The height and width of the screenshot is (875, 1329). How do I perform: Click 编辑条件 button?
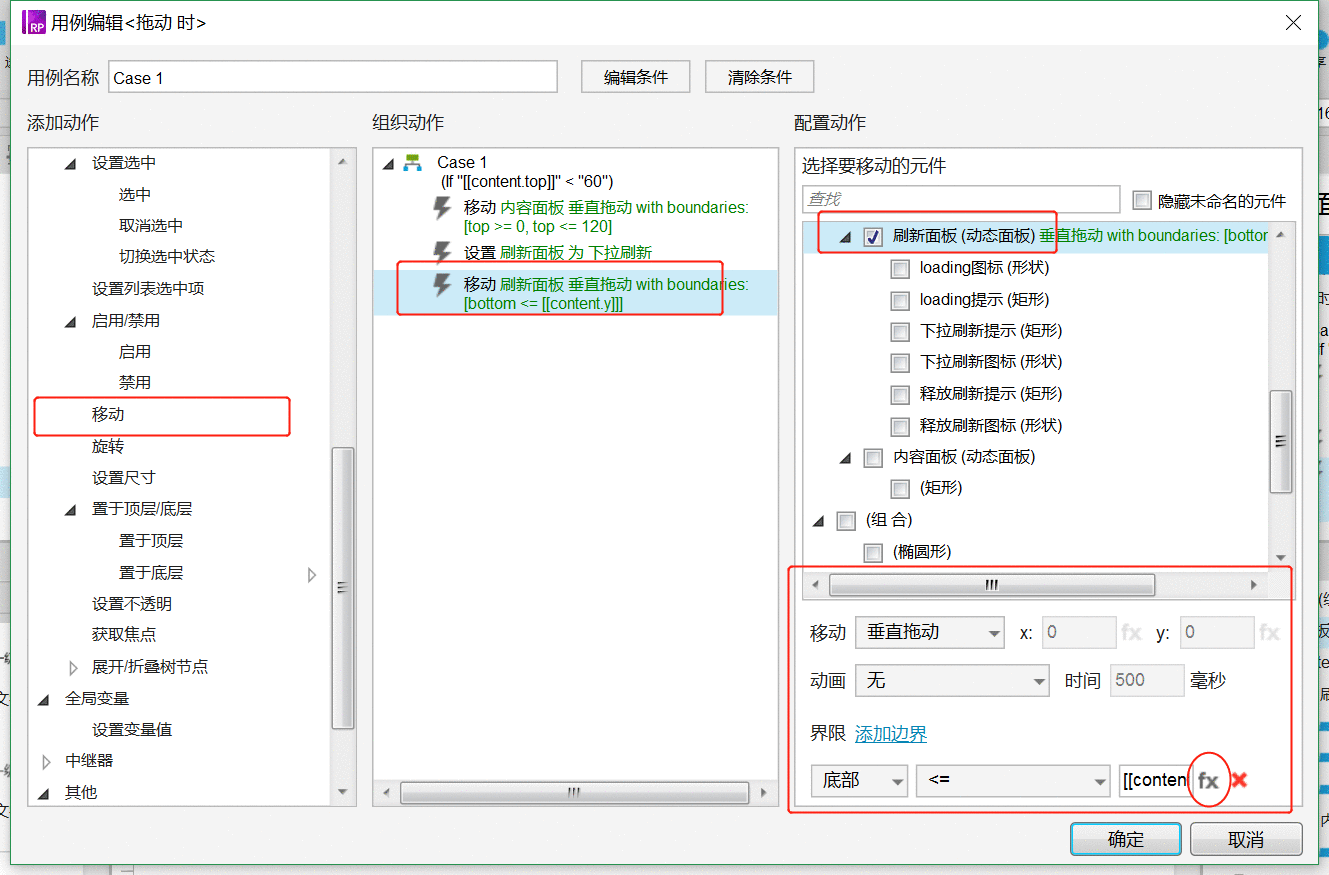pyautogui.click(x=636, y=77)
